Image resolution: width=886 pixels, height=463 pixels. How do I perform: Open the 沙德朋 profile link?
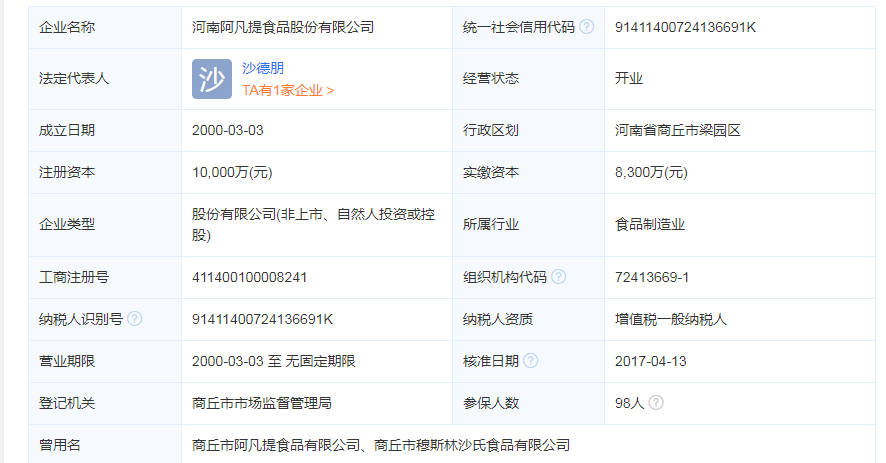click(x=263, y=68)
